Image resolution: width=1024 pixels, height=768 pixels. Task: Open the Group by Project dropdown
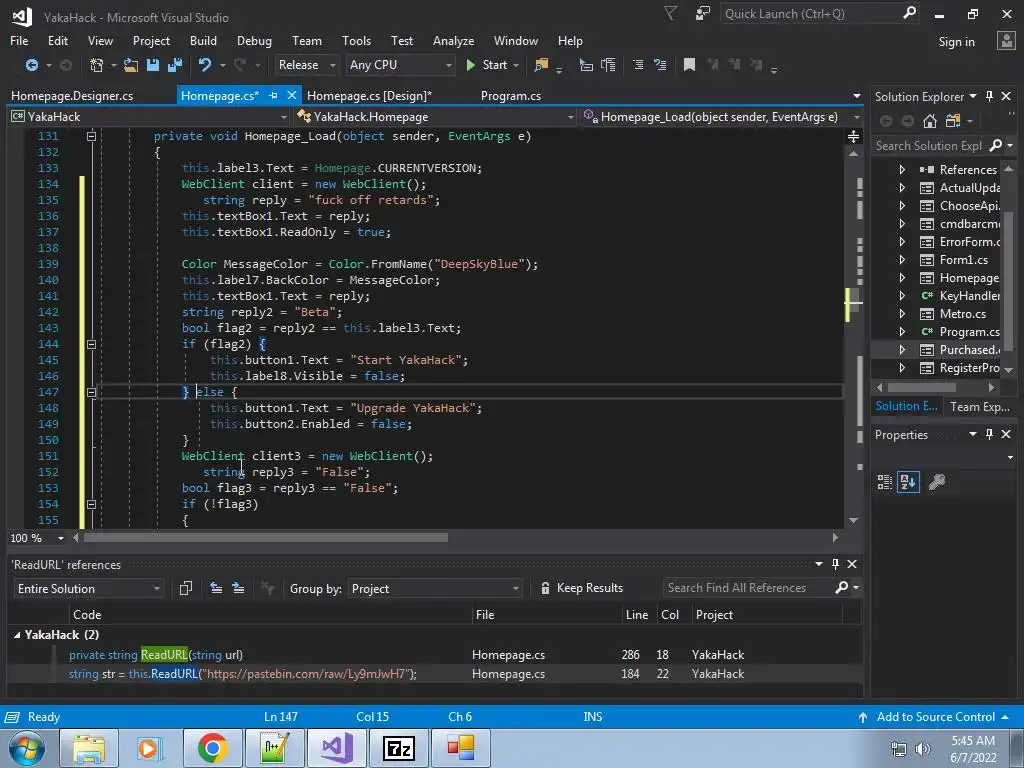click(435, 588)
